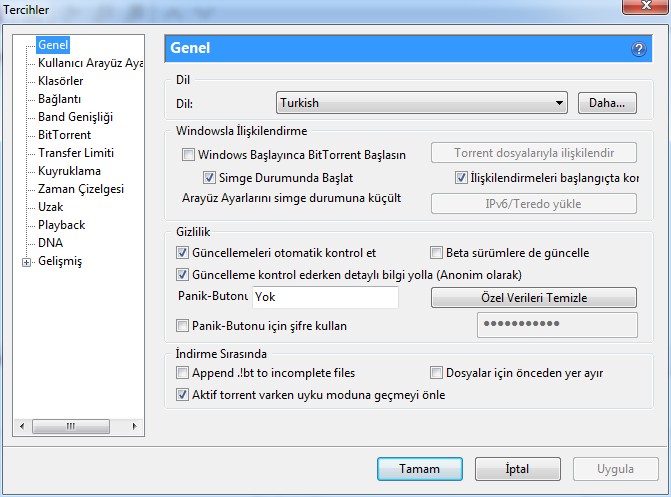Click left arrow of tree horizontal scrollbar
The image size is (671, 497).
[22, 426]
